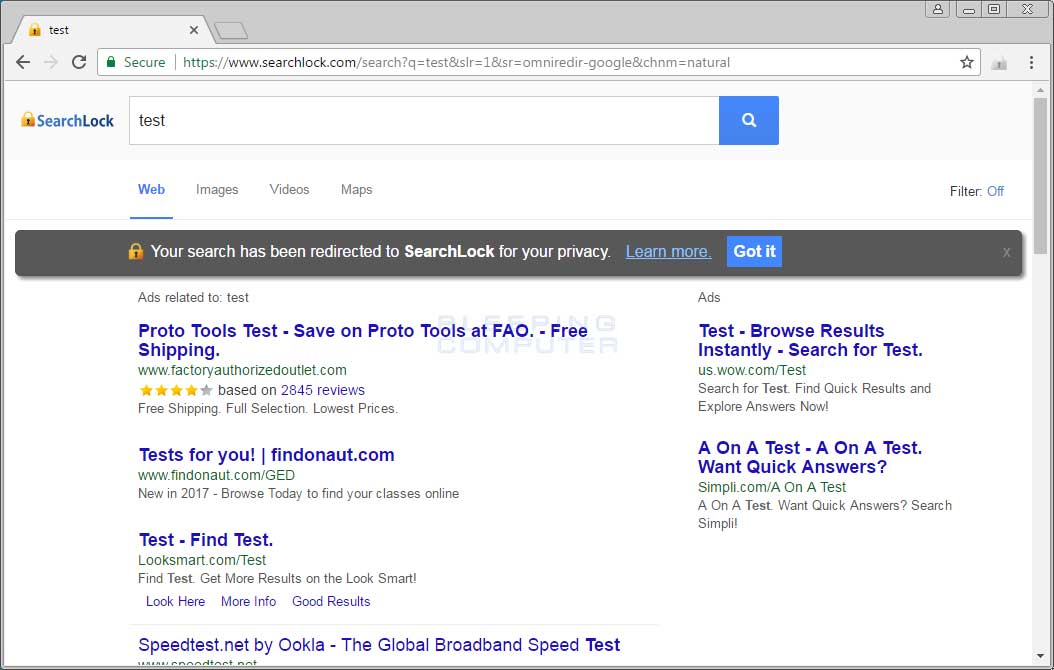This screenshot has width=1054, height=670.
Task: Click the blue magnifier search button
Action: (x=749, y=120)
